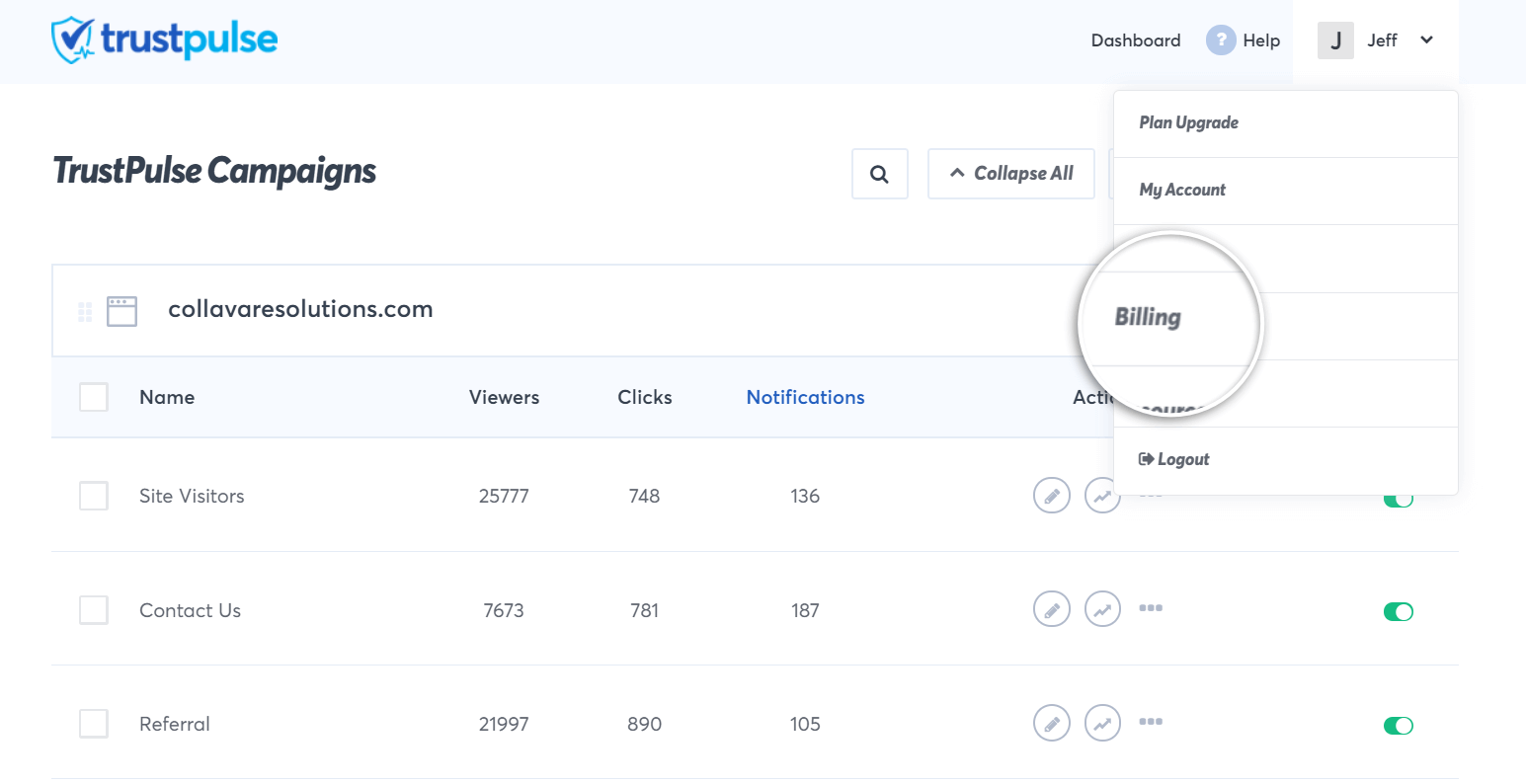
Task: Toggle the Site Visitors campaign switch
Action: tap(1399, 500)
